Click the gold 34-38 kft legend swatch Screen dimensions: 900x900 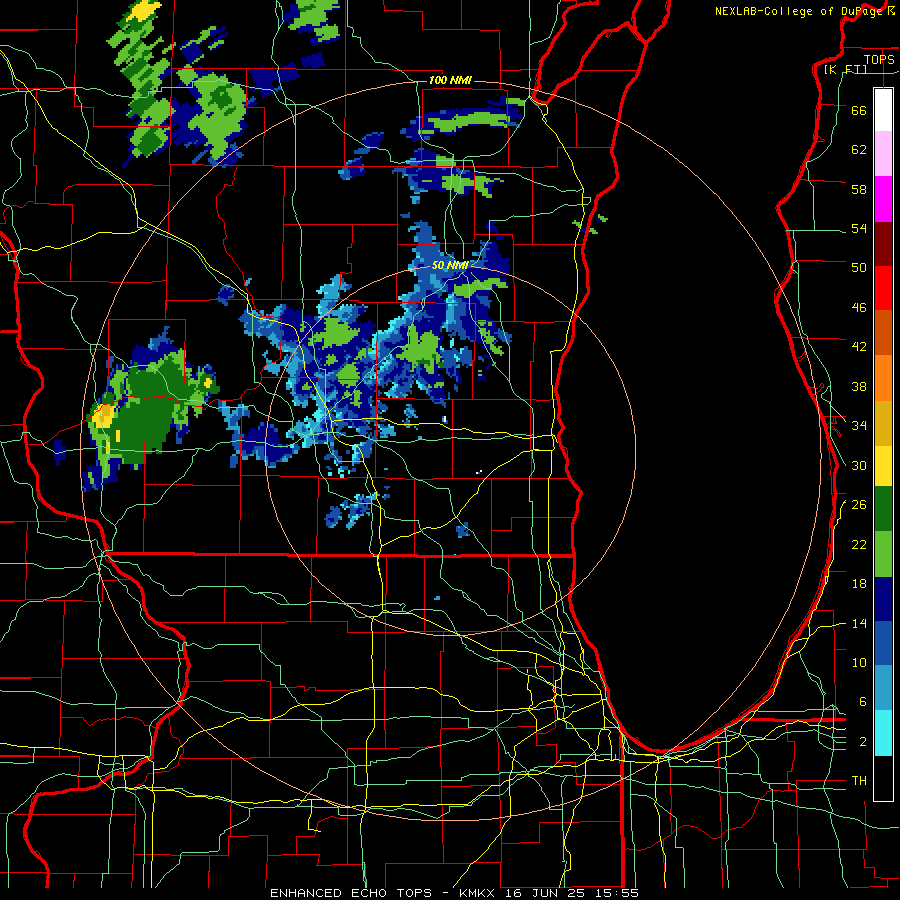point(883,423)
